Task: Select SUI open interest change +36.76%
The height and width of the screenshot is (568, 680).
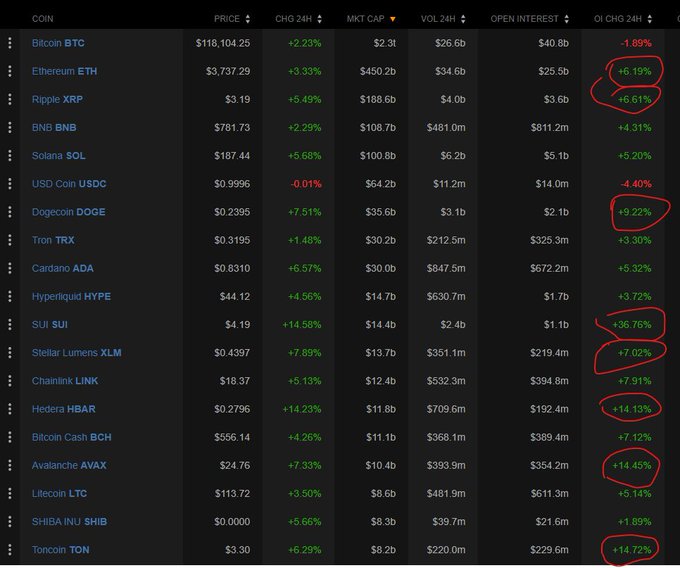Action: point(632,325)
